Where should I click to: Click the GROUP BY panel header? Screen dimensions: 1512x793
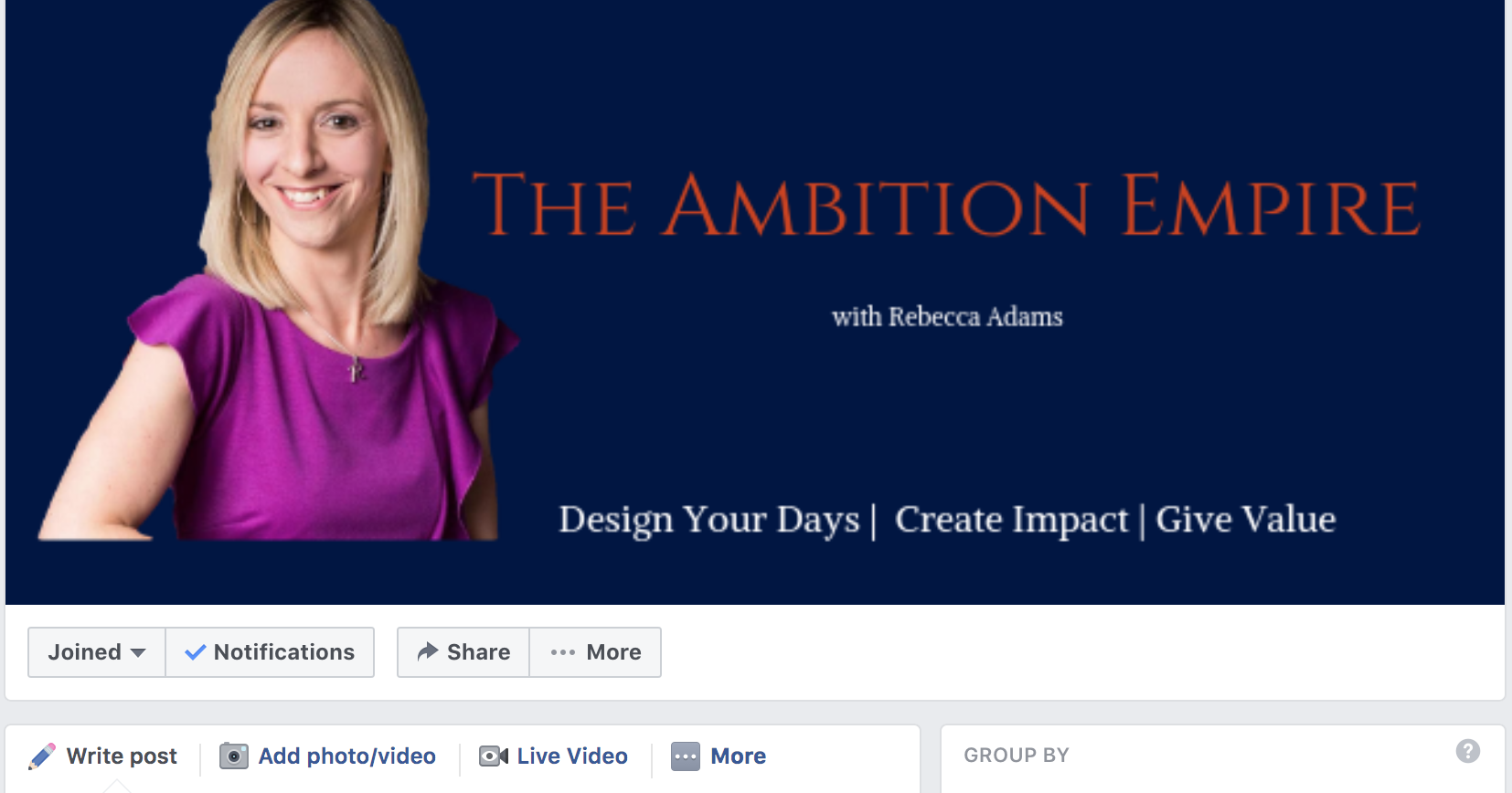[x=1017, y=756]
